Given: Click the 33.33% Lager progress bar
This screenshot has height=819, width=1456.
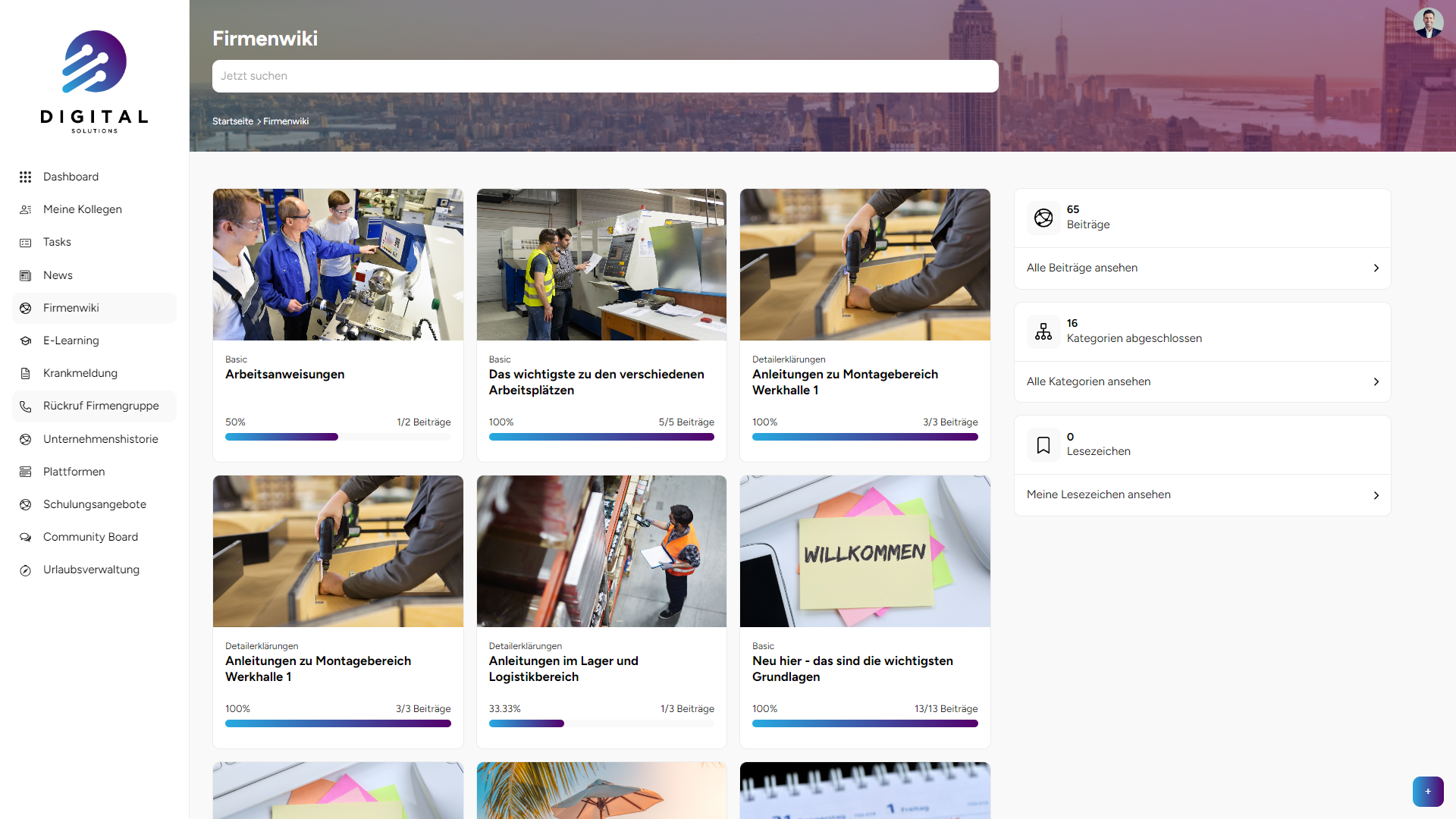Looking at the screenshot, I should pos(601,723).
